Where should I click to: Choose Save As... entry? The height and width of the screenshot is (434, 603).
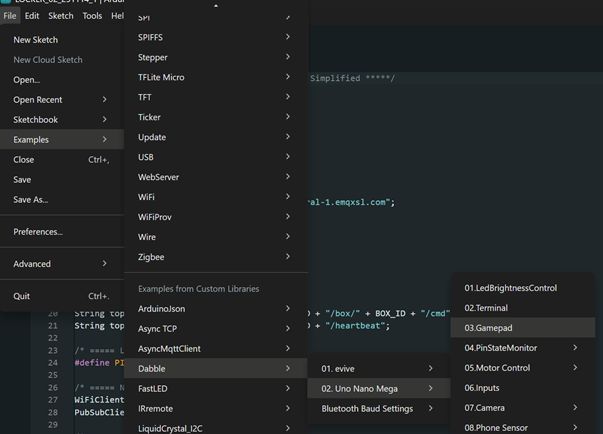click(62, 200)
